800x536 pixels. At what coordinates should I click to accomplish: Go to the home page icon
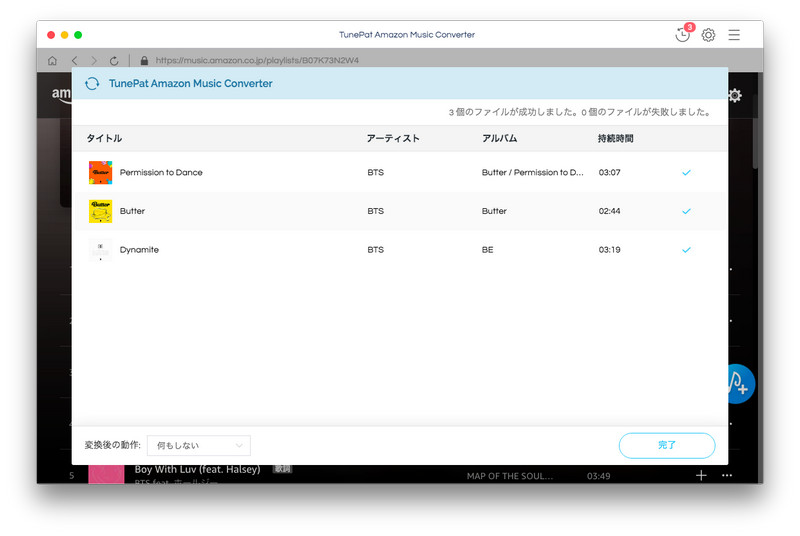(52, 61)
